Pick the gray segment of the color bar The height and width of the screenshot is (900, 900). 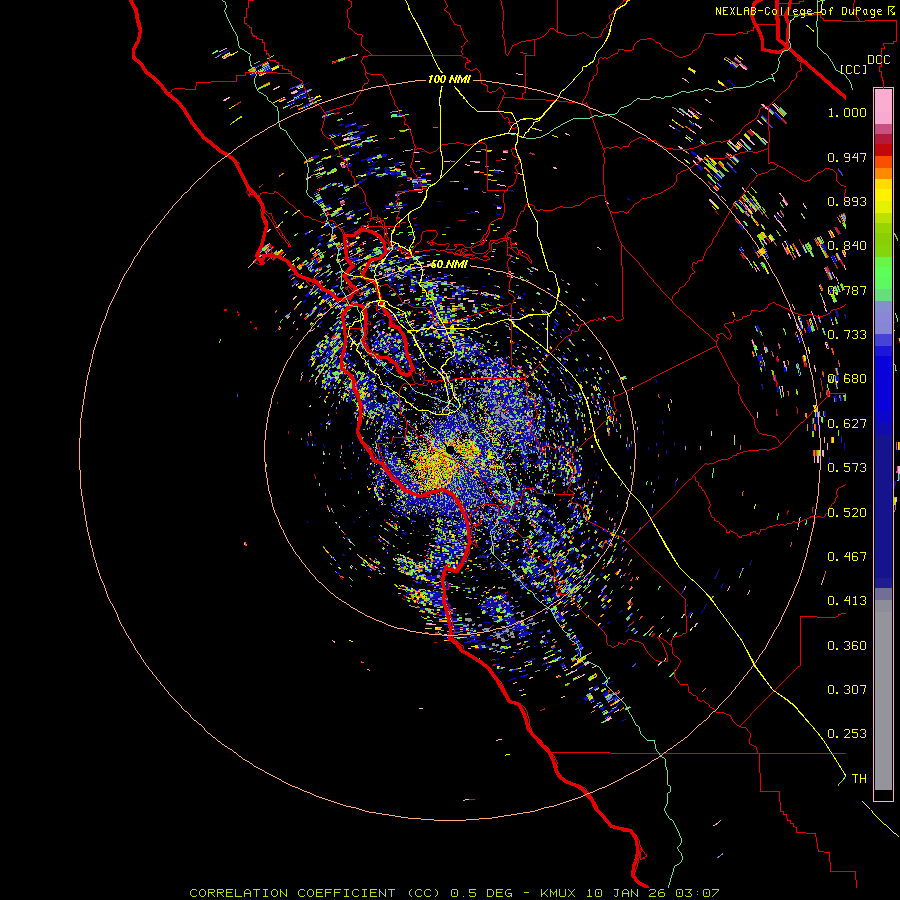(x=883, y=695)
